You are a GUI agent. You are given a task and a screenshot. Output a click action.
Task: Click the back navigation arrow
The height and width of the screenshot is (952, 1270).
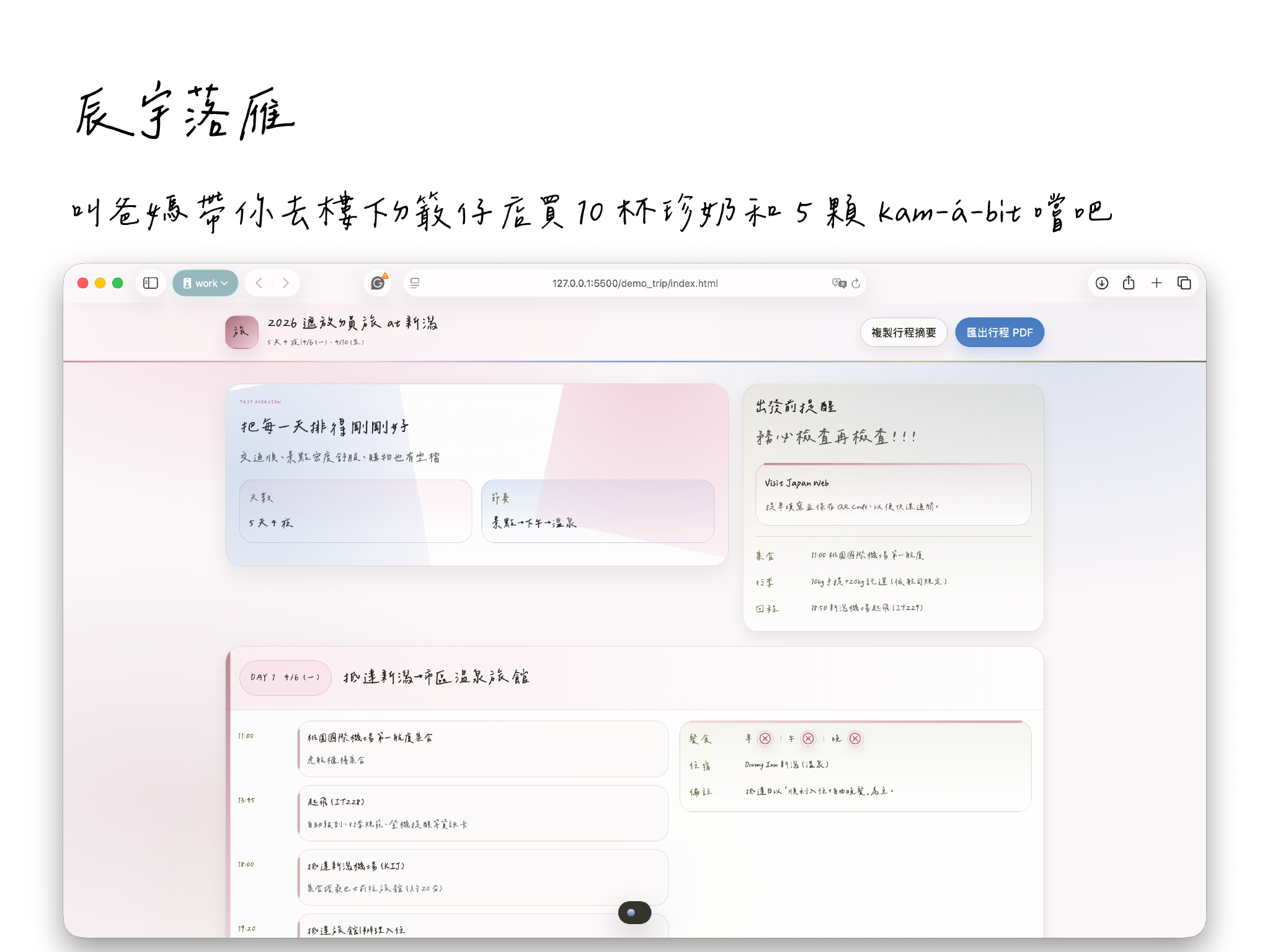pyautogui.click(x=259, y=283)
